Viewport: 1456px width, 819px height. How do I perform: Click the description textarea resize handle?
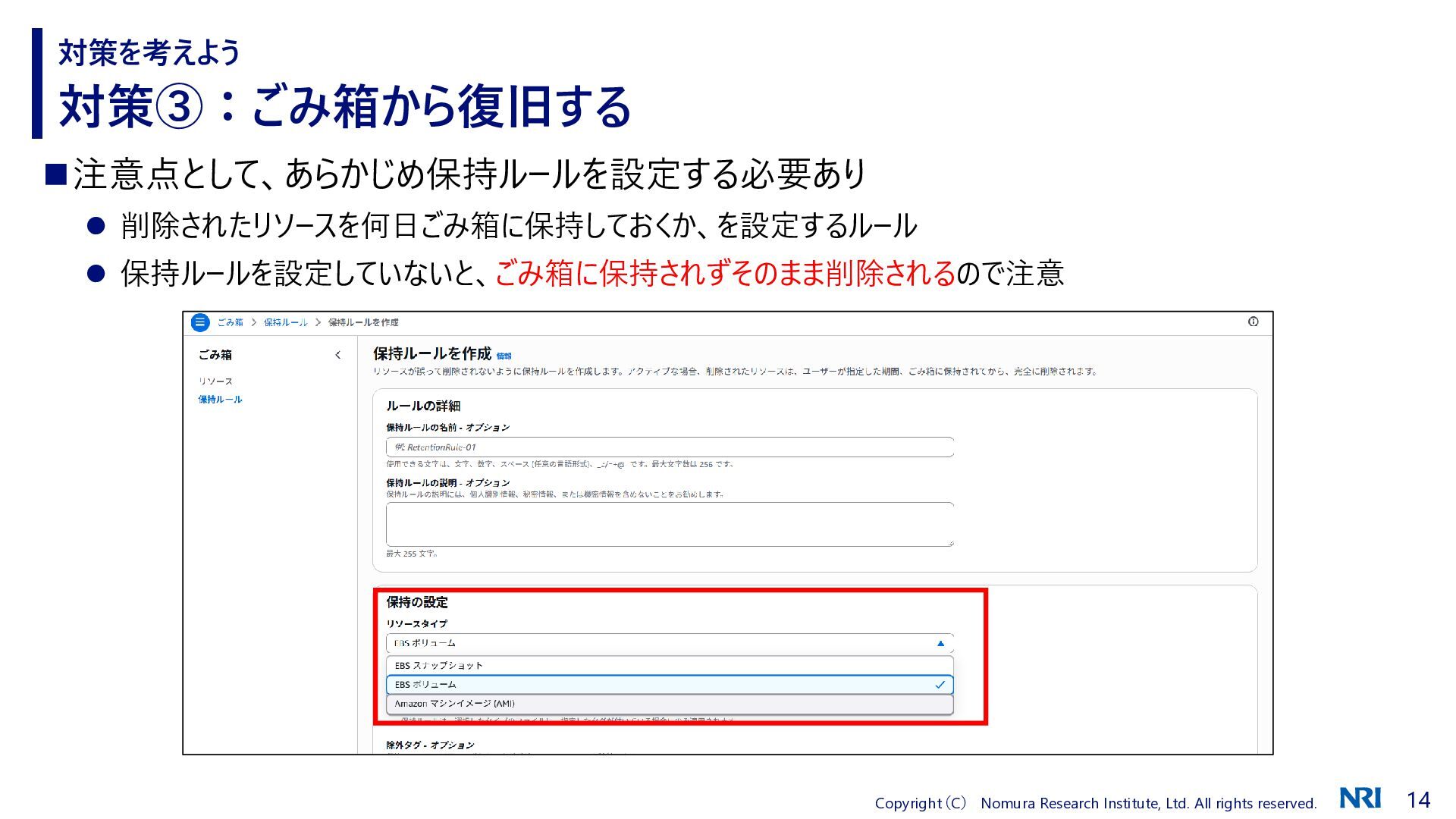point(950,543)
